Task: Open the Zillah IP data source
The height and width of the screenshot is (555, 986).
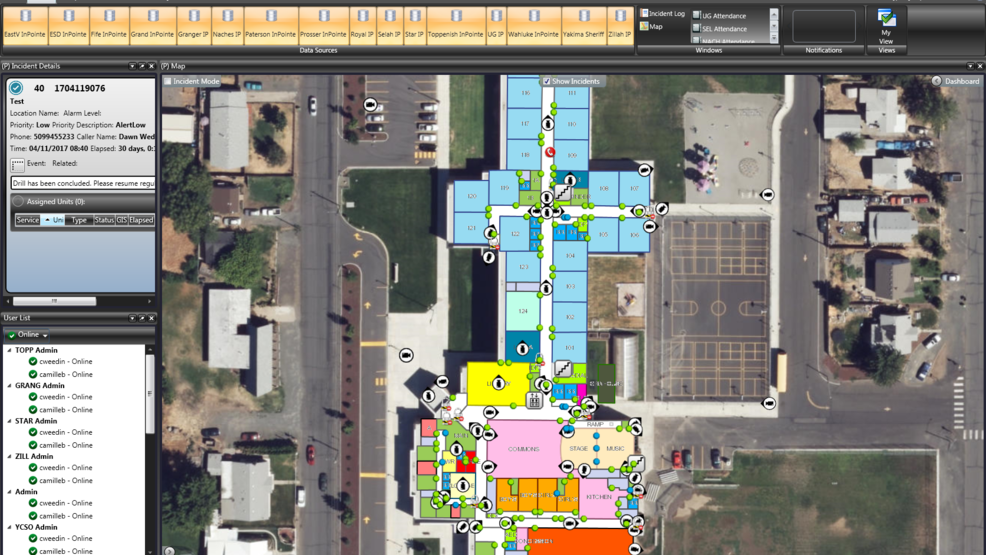Action: [620, 25]
